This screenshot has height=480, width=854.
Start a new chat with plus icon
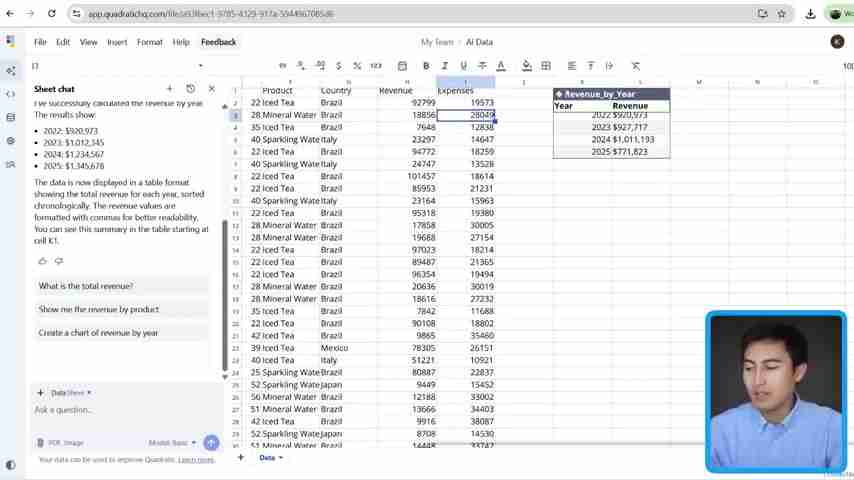169,89
